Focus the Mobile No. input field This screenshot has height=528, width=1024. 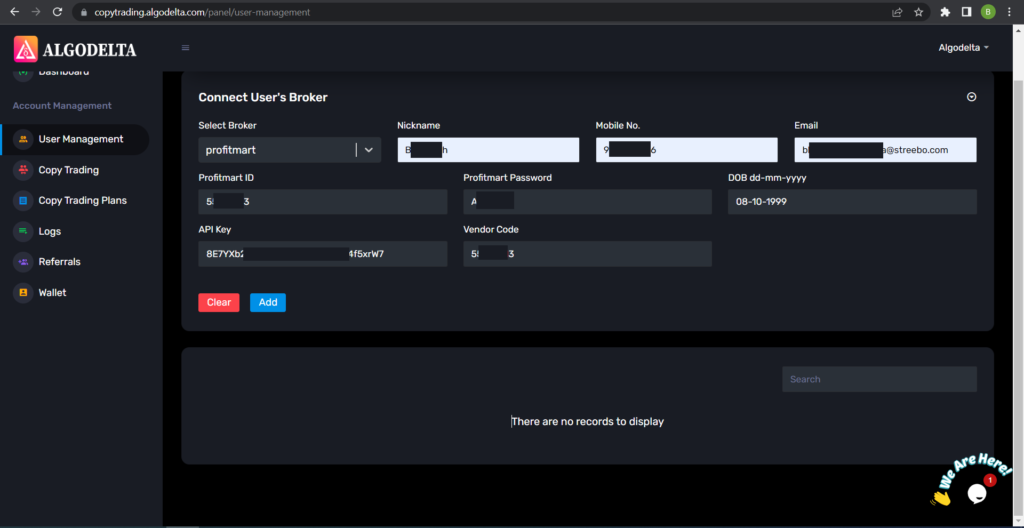pos(686,150)
